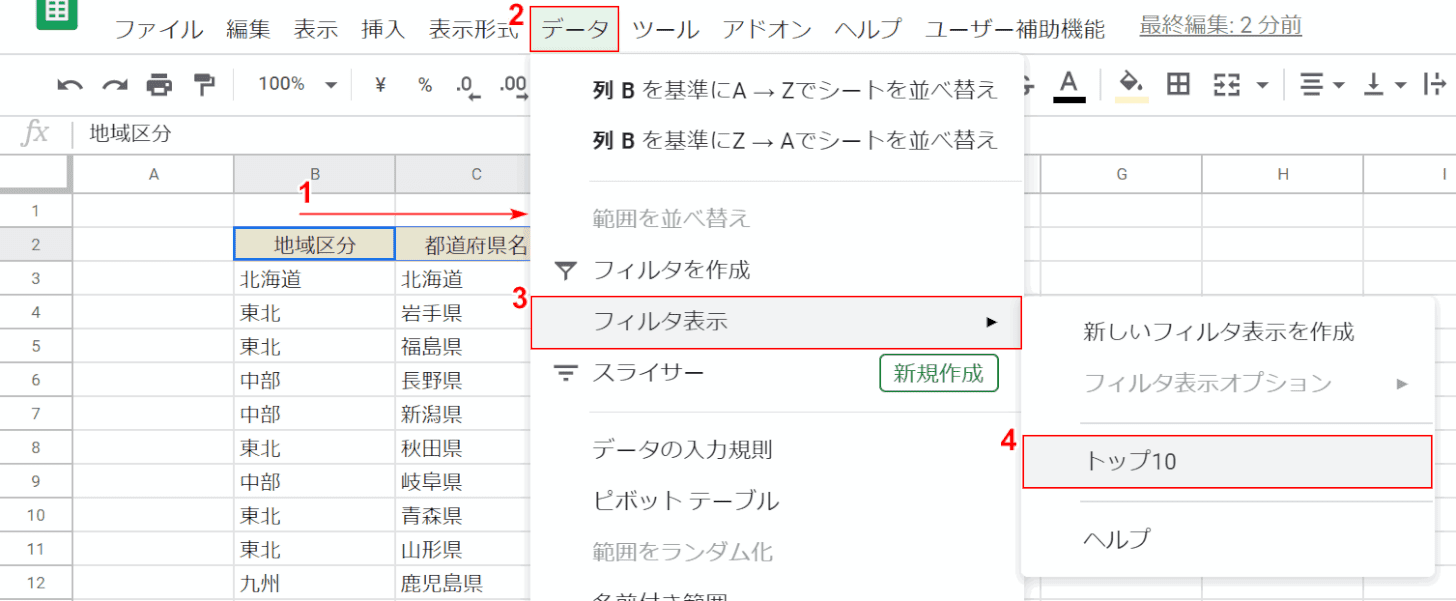Select the スライサー menu entry
1456x601 pixels.
(x=649, y=373)
